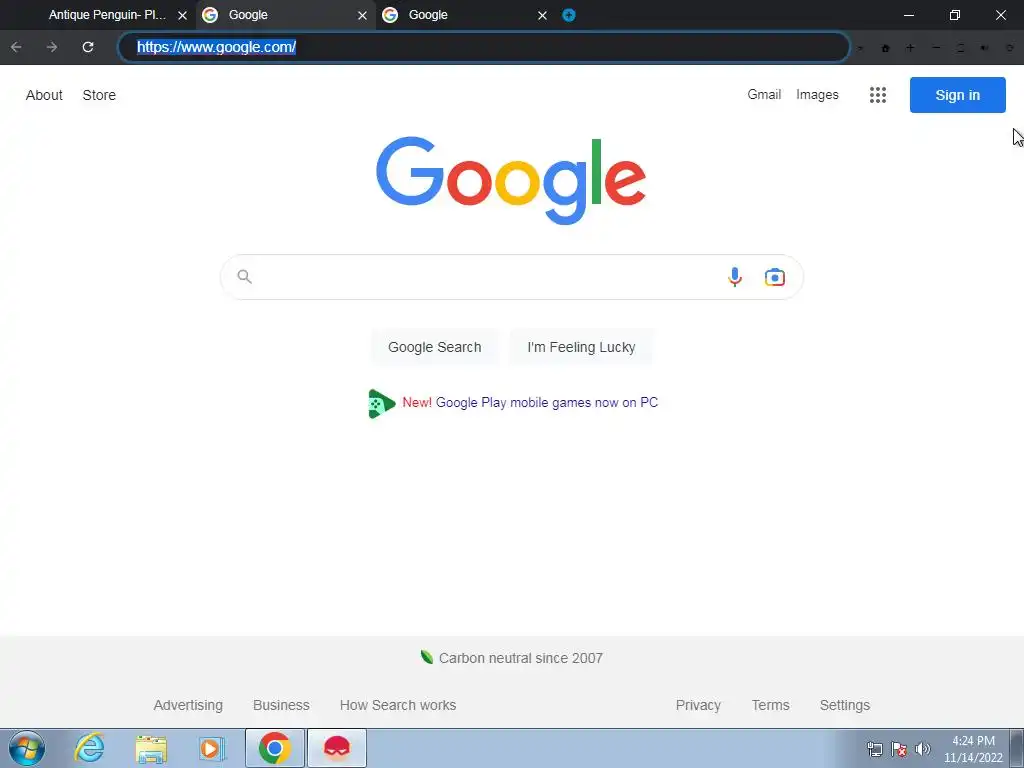Open the Advertising footer link
The image size is (1024, 768).
(x=188, y=705)
